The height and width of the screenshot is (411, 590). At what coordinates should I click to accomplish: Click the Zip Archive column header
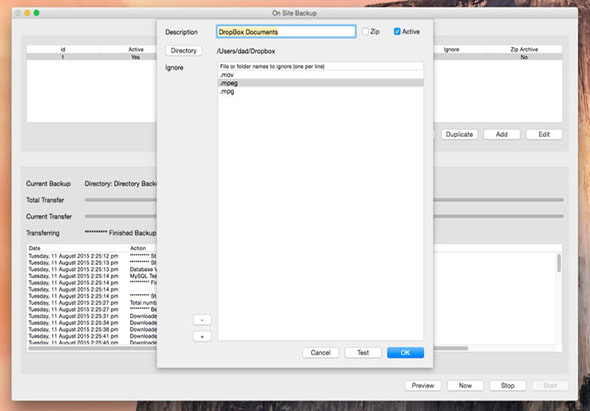pyautogui.click(x=524, y=49)
